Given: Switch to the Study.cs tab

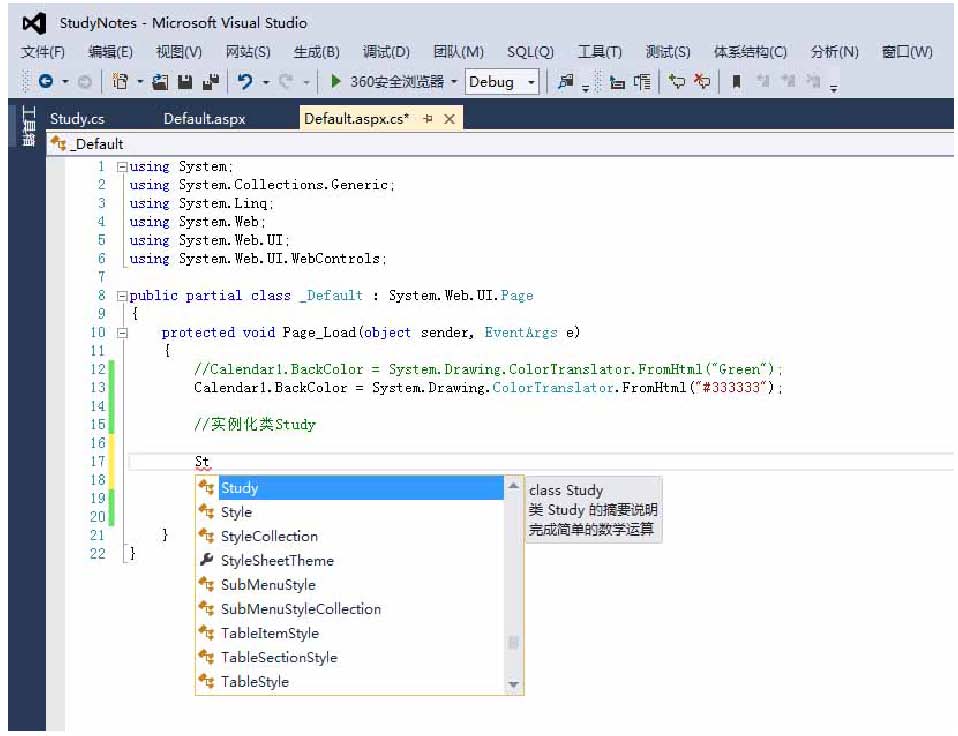Looking at the screenshot, I should click(x=77, y=118).
